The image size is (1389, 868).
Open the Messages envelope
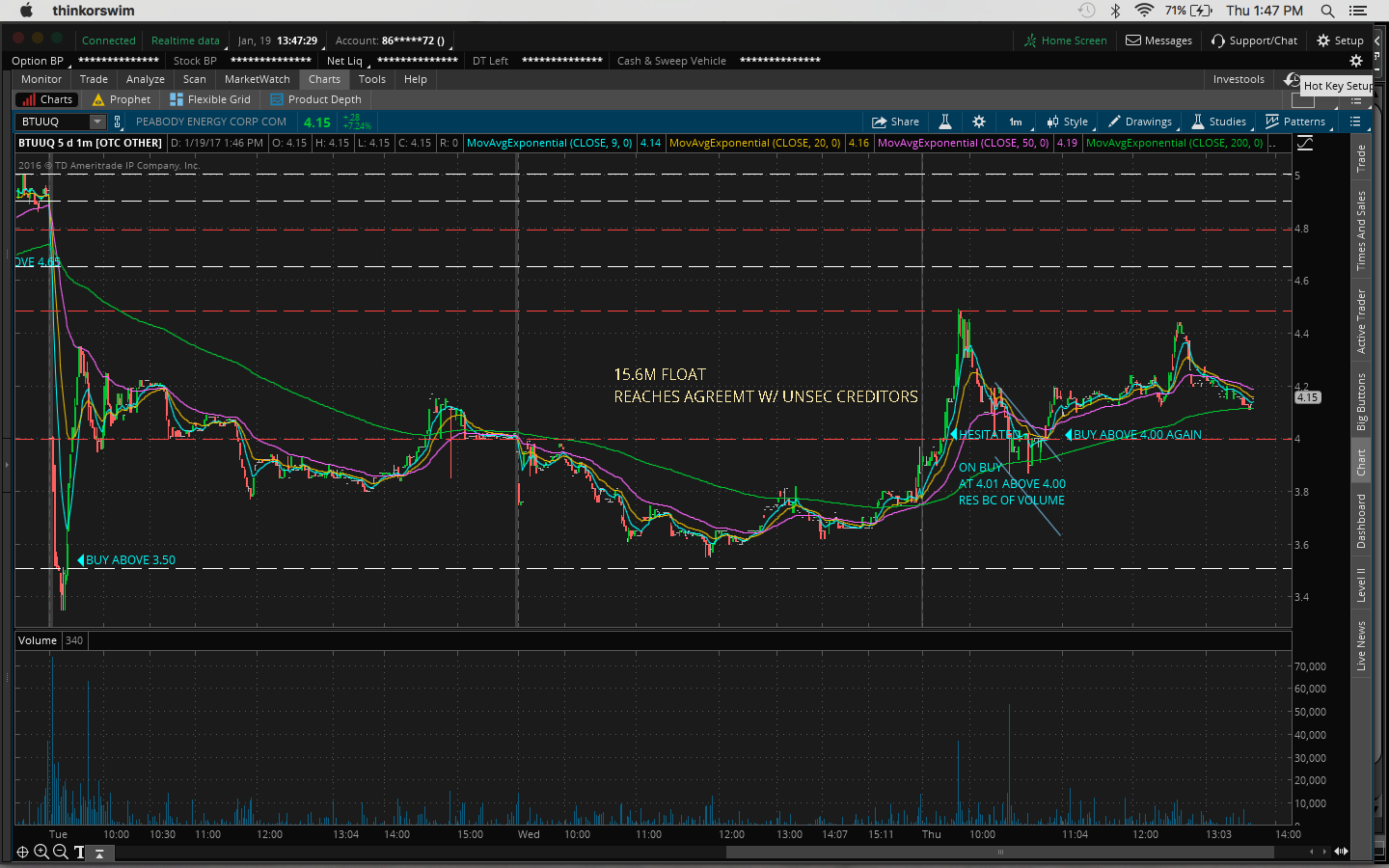click(1158, 41)
